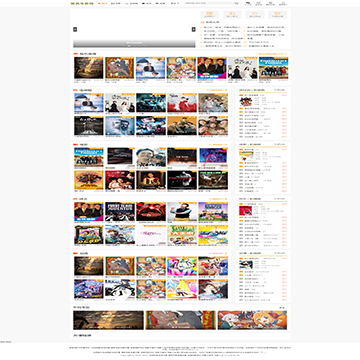Open the orange 'more' link of the TV series section
The image size is (360, 360).
click(x=217, y=90)
